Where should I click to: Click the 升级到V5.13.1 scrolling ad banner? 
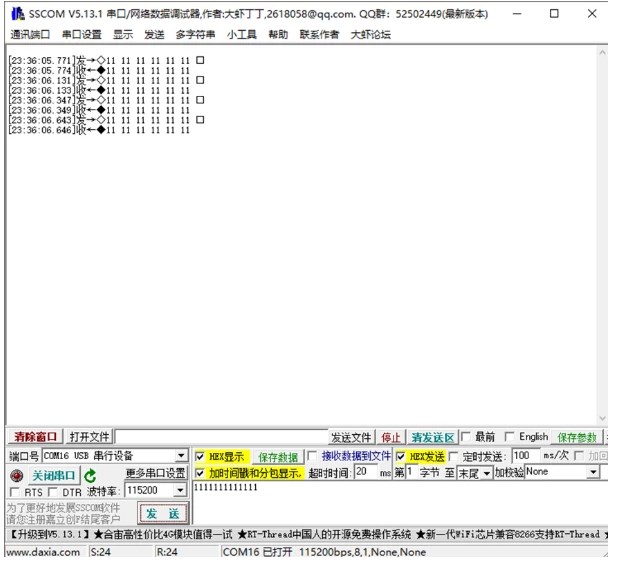[307, 534]
